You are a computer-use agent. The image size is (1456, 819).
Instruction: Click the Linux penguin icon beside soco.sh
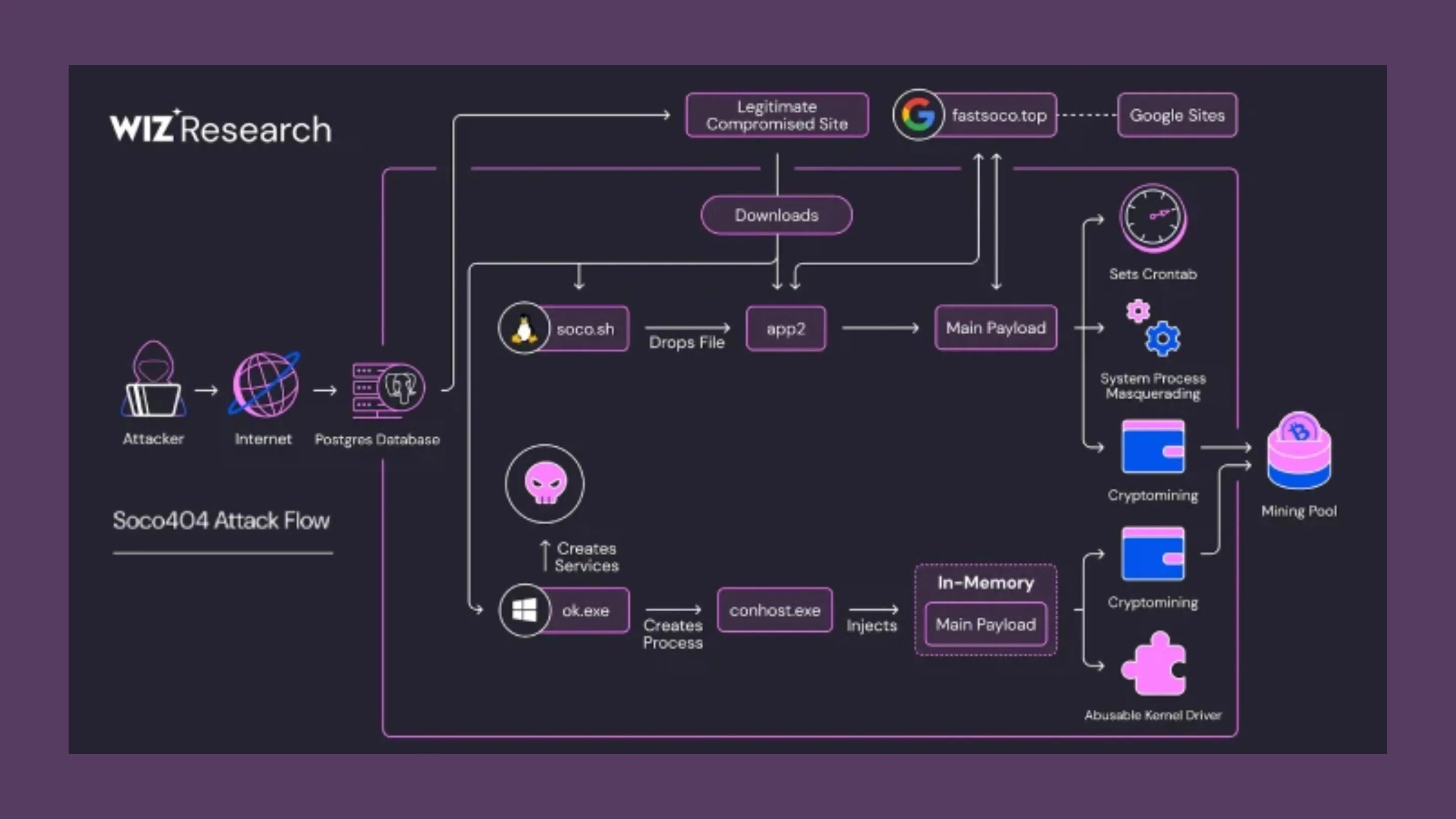click(524, 329)
